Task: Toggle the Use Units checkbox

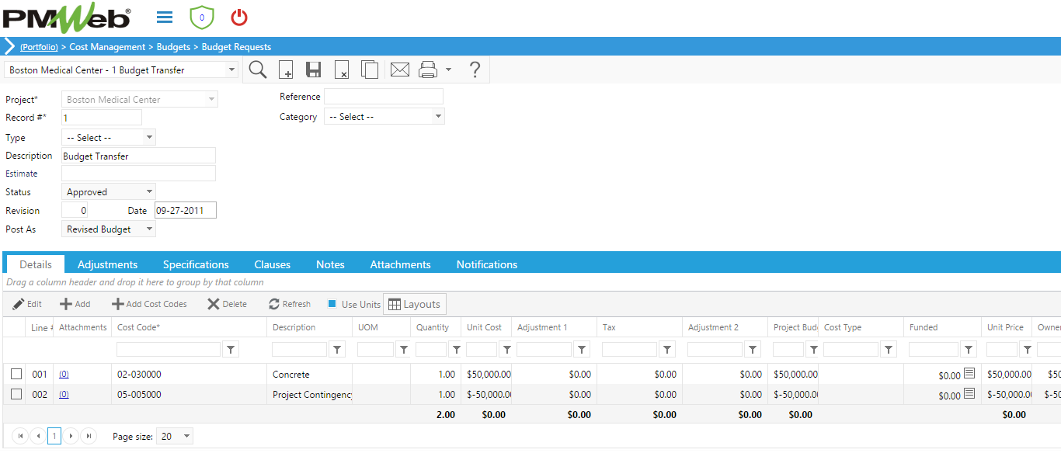Action: (332, 304)
